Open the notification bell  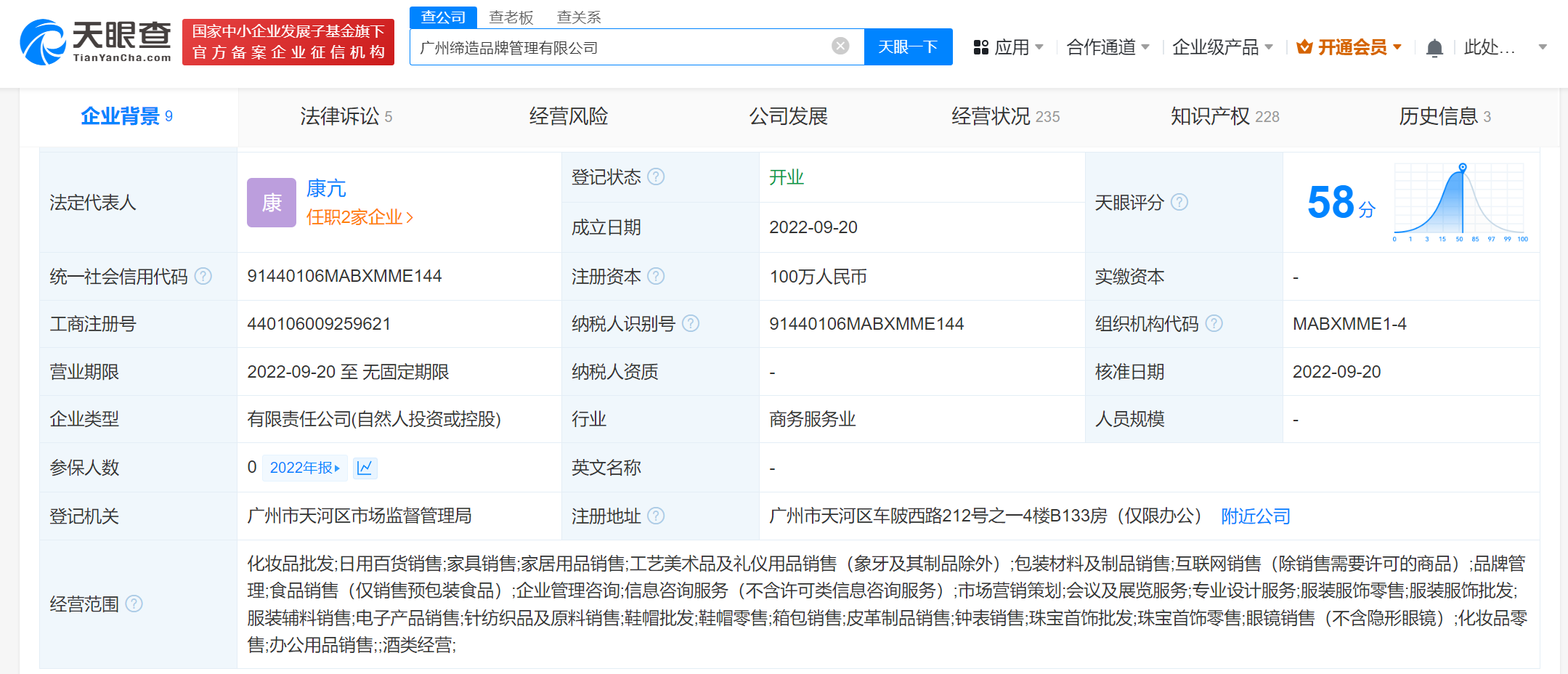click(1434, 48)
